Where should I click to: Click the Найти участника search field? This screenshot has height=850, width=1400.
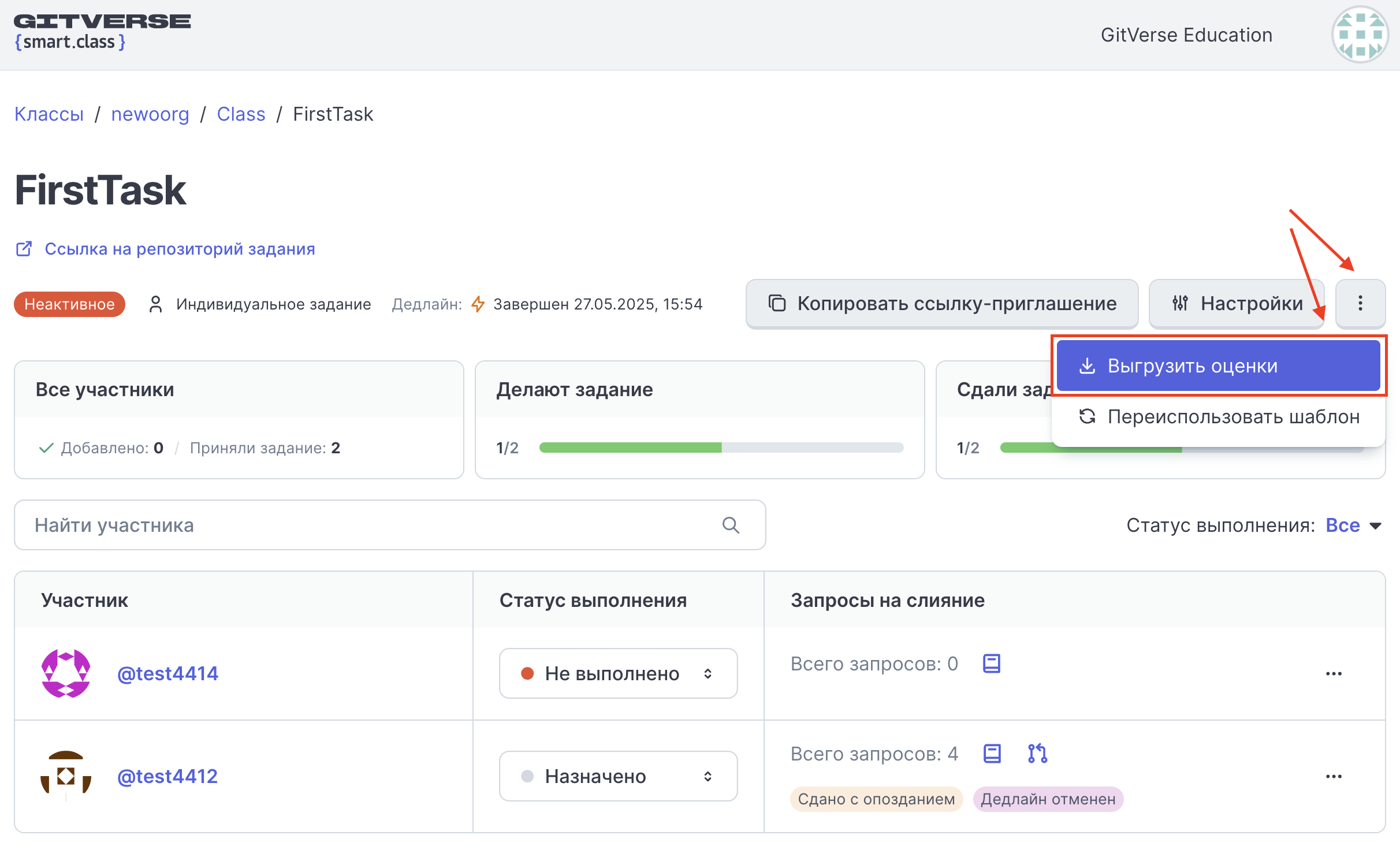point(390,525)
